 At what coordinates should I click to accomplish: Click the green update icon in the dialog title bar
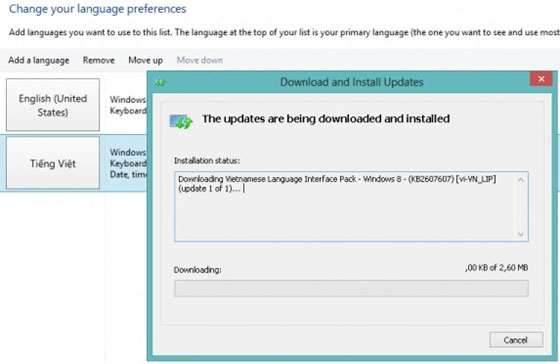pos(160,83)
